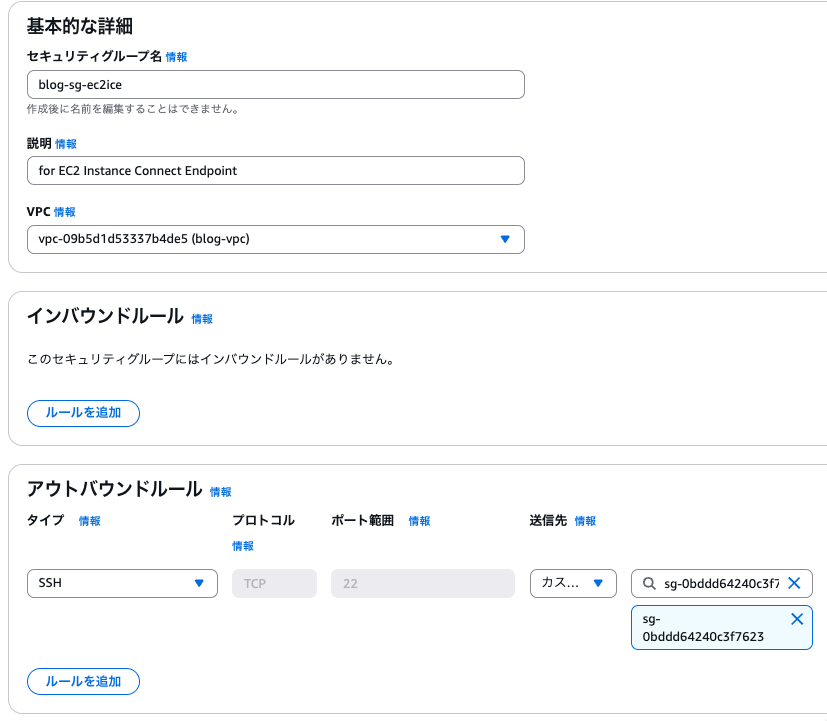
Task: Open the 情報 link beside アウトバウンドルール heading
Action: pyautogui.click(x=220, y=492)
